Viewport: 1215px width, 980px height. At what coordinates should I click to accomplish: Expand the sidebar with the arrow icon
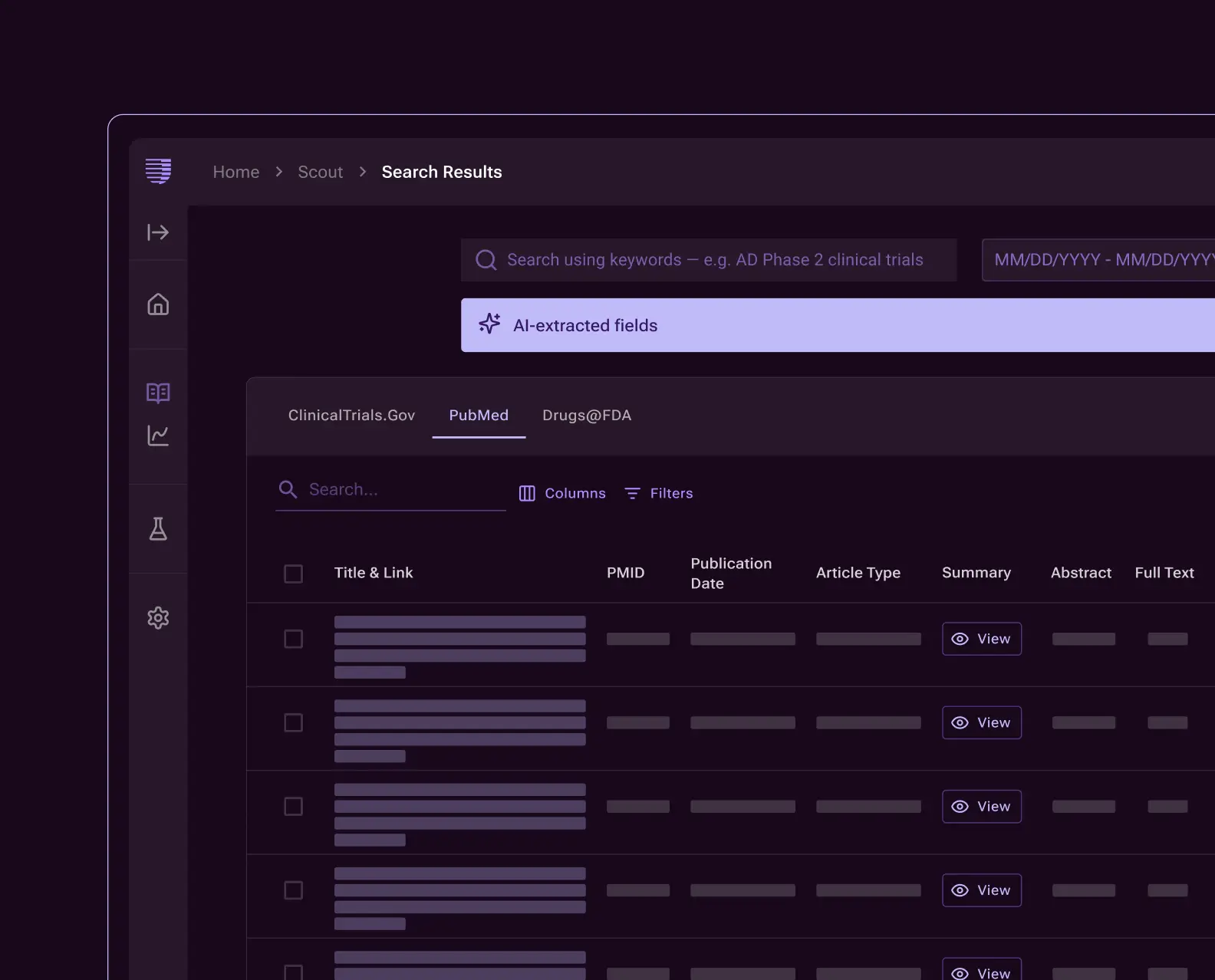(158, 232)
